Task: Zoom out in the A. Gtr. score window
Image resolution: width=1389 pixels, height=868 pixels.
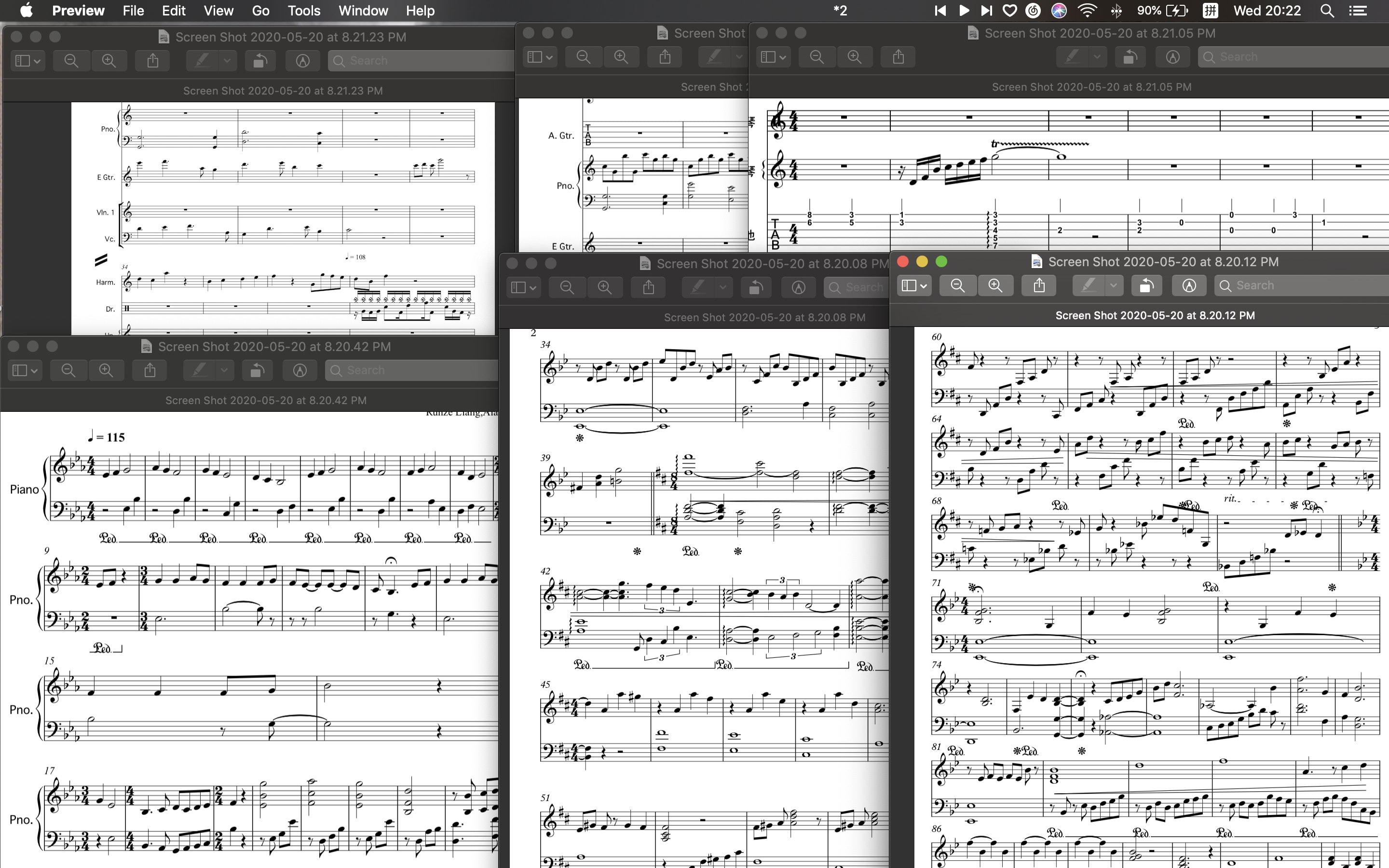Action: tap(583, 57)
